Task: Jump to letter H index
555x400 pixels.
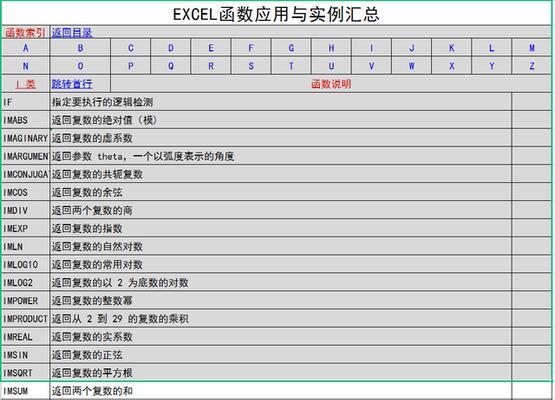Action: (x=331, y=48)
